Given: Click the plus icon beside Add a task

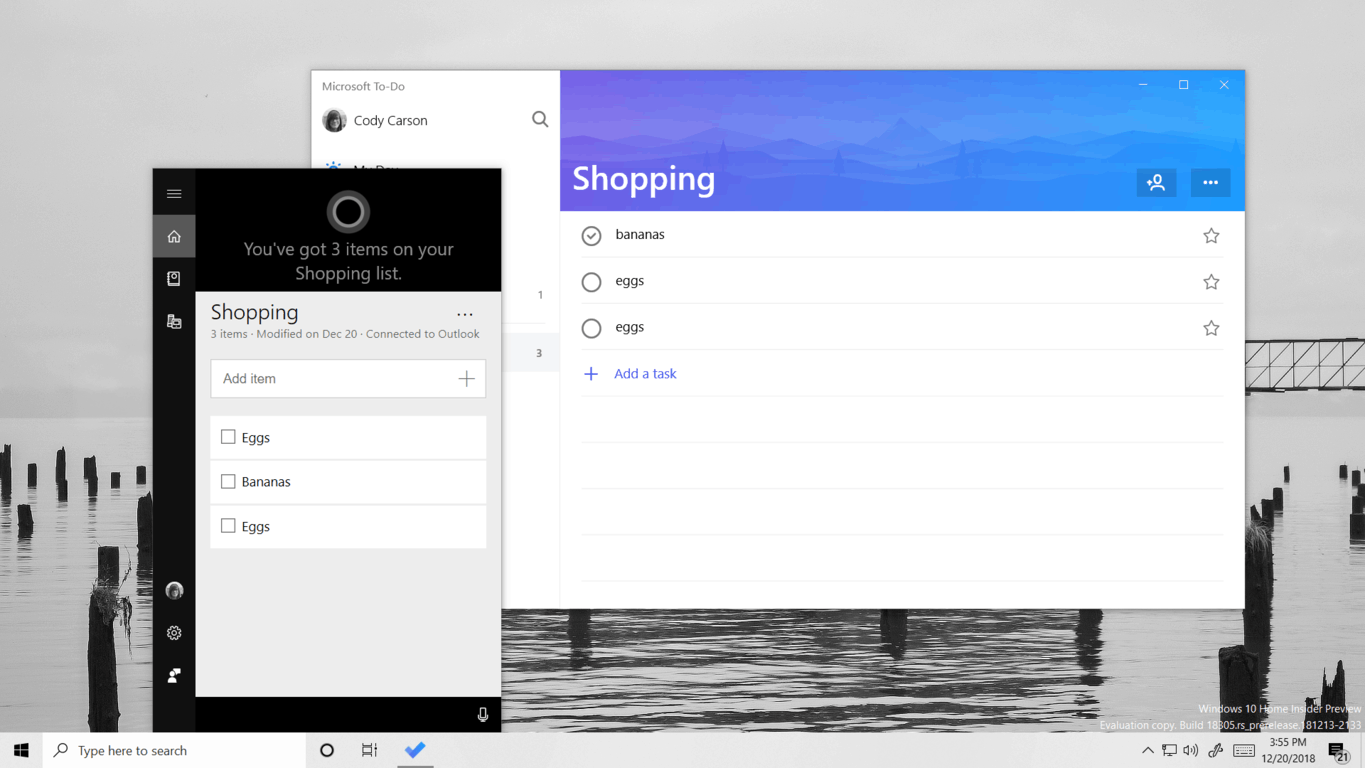Looking at the screenshot, I should 591,374.
